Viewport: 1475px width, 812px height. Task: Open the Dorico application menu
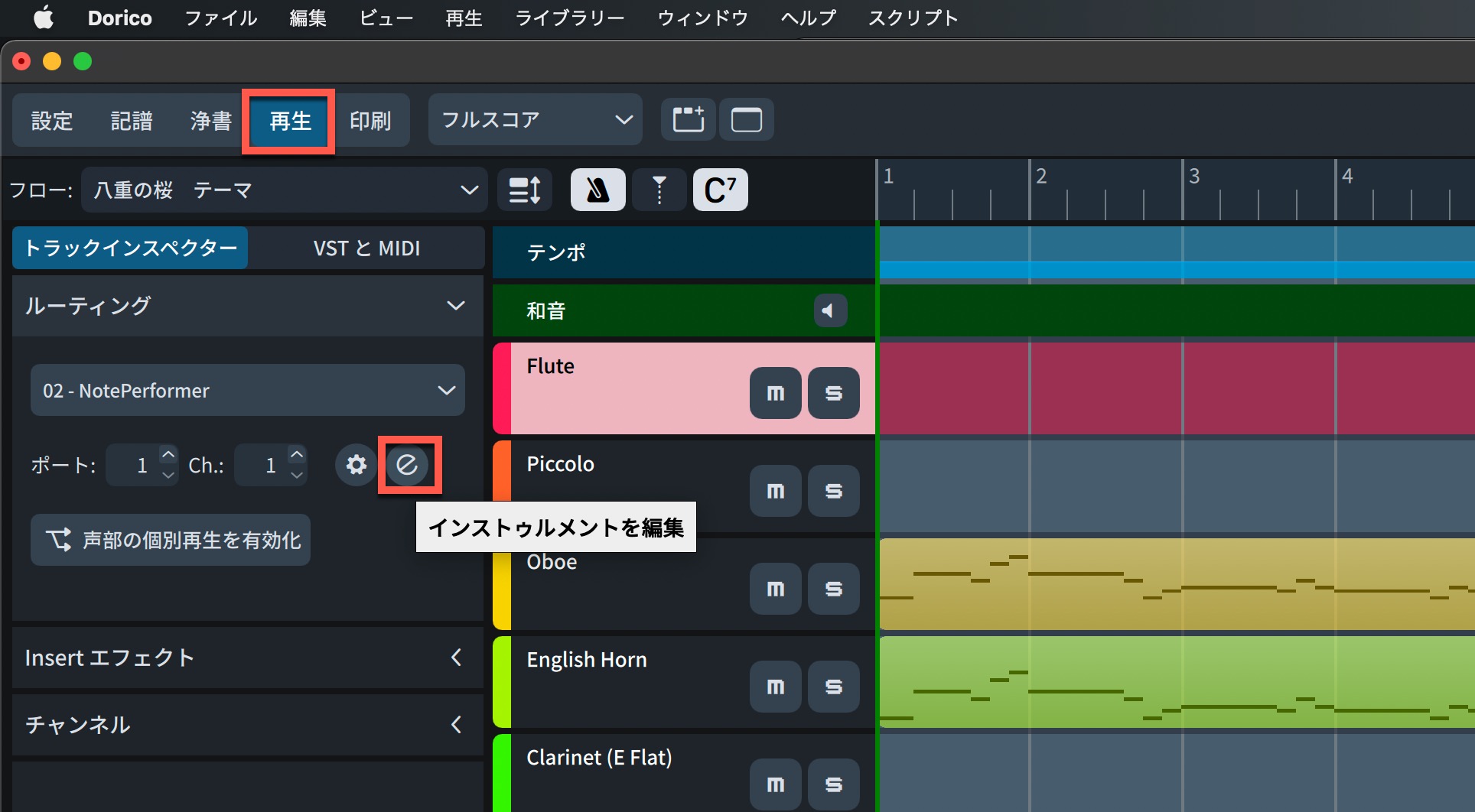(120, 18)
